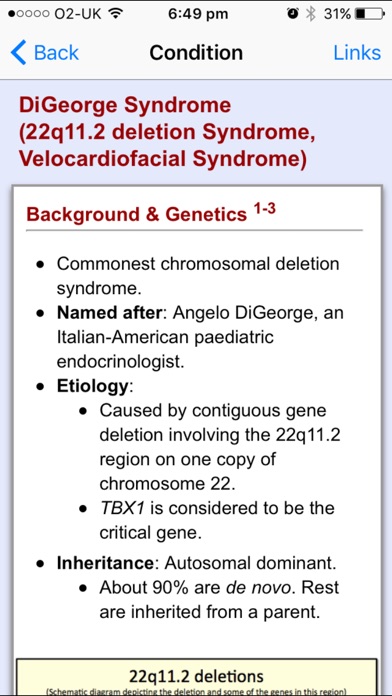Viewport: 392px width, 696px height.
Task: Tap the 22q11.2 deletions diagram
Action: pyautogui.click(x=196, y=676)
